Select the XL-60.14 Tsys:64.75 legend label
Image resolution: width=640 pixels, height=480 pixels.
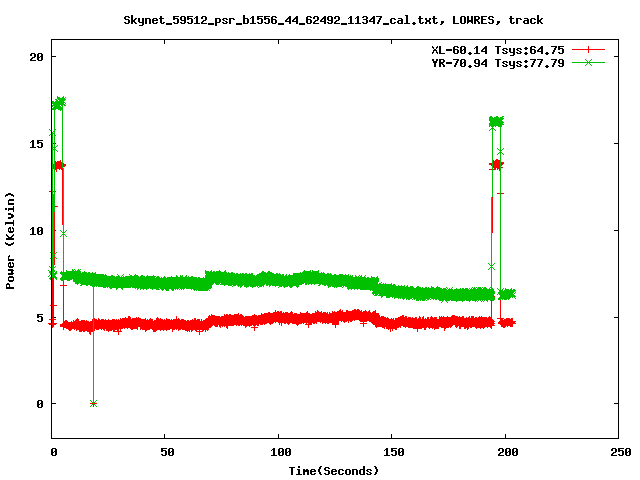point(498,50)
